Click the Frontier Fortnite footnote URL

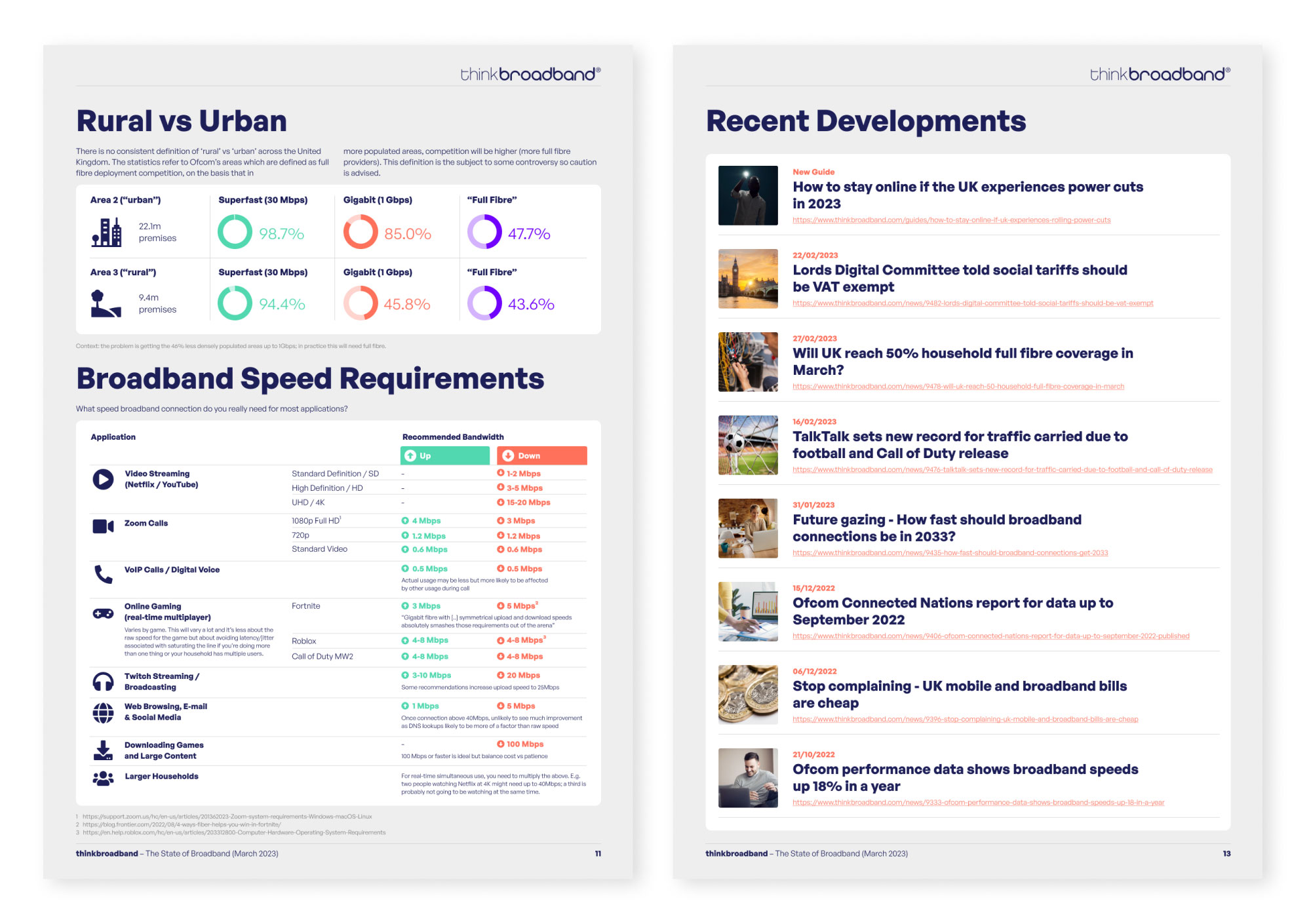pos(182,824)
